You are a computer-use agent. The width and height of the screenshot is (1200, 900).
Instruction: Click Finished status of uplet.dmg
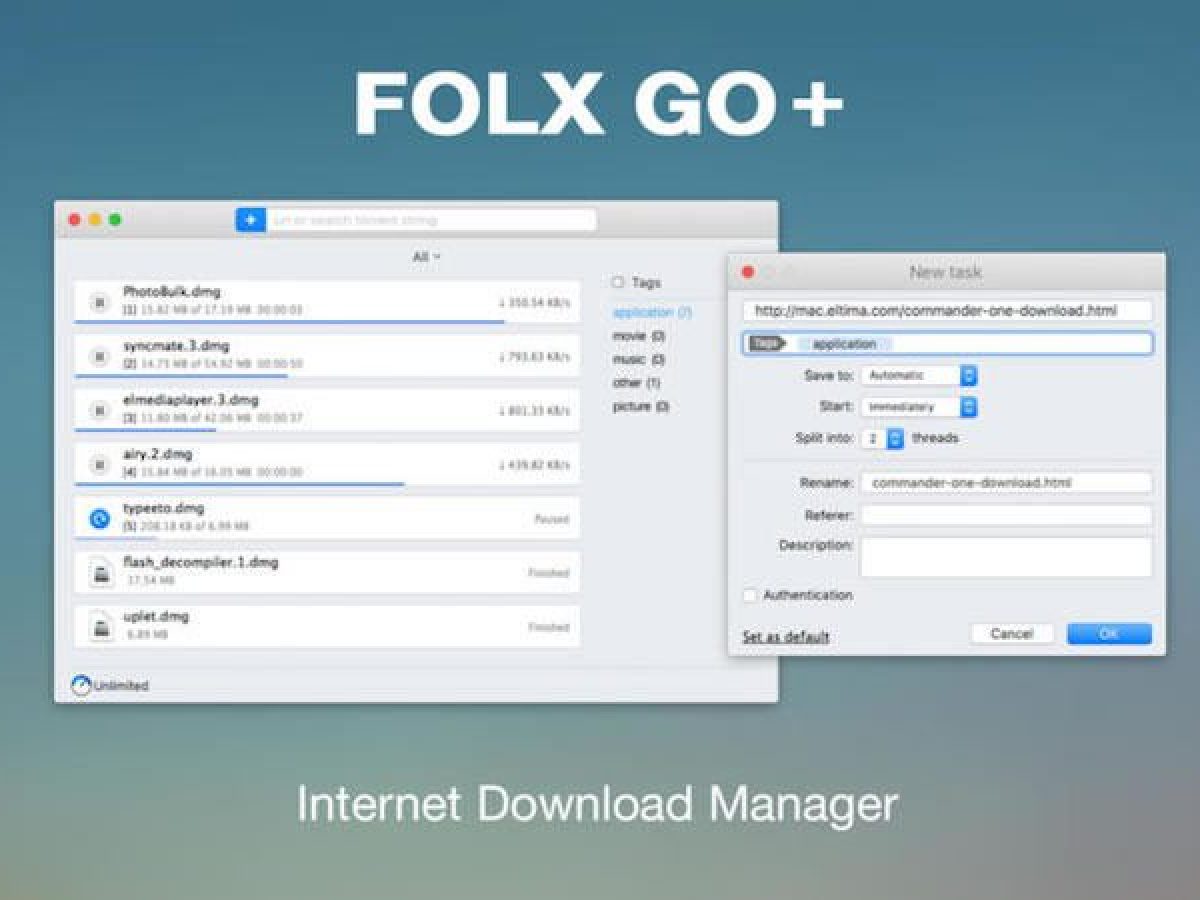click(x=548, y=627)
